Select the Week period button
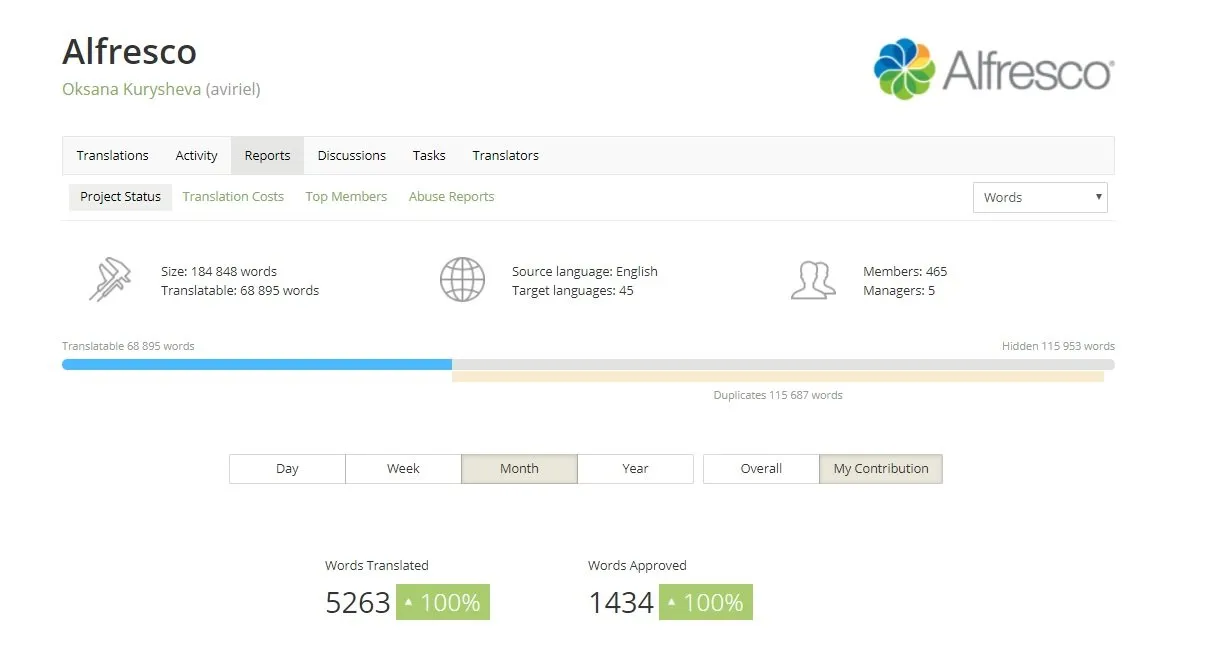The height and width of the screenshot is (661, 1212). click(x=403, y=469)
